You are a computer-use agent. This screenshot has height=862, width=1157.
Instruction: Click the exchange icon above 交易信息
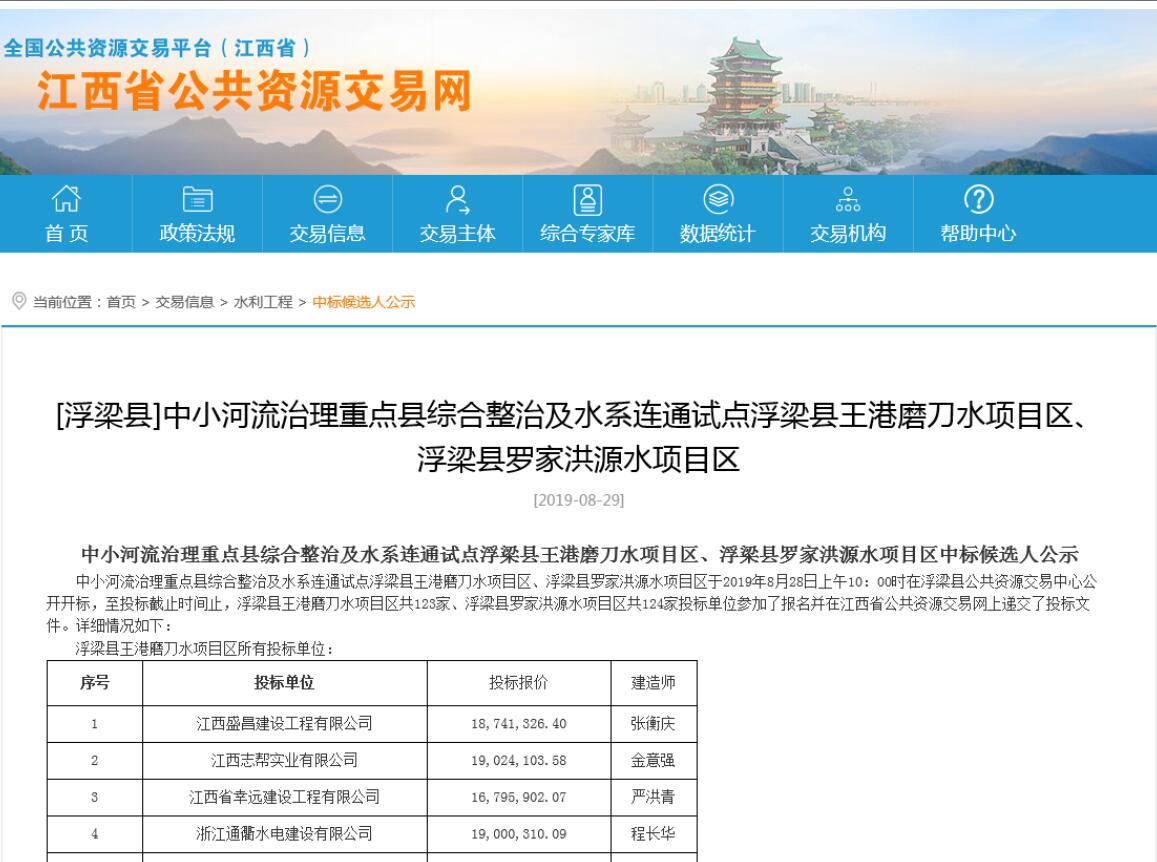[x=327, y=199]
